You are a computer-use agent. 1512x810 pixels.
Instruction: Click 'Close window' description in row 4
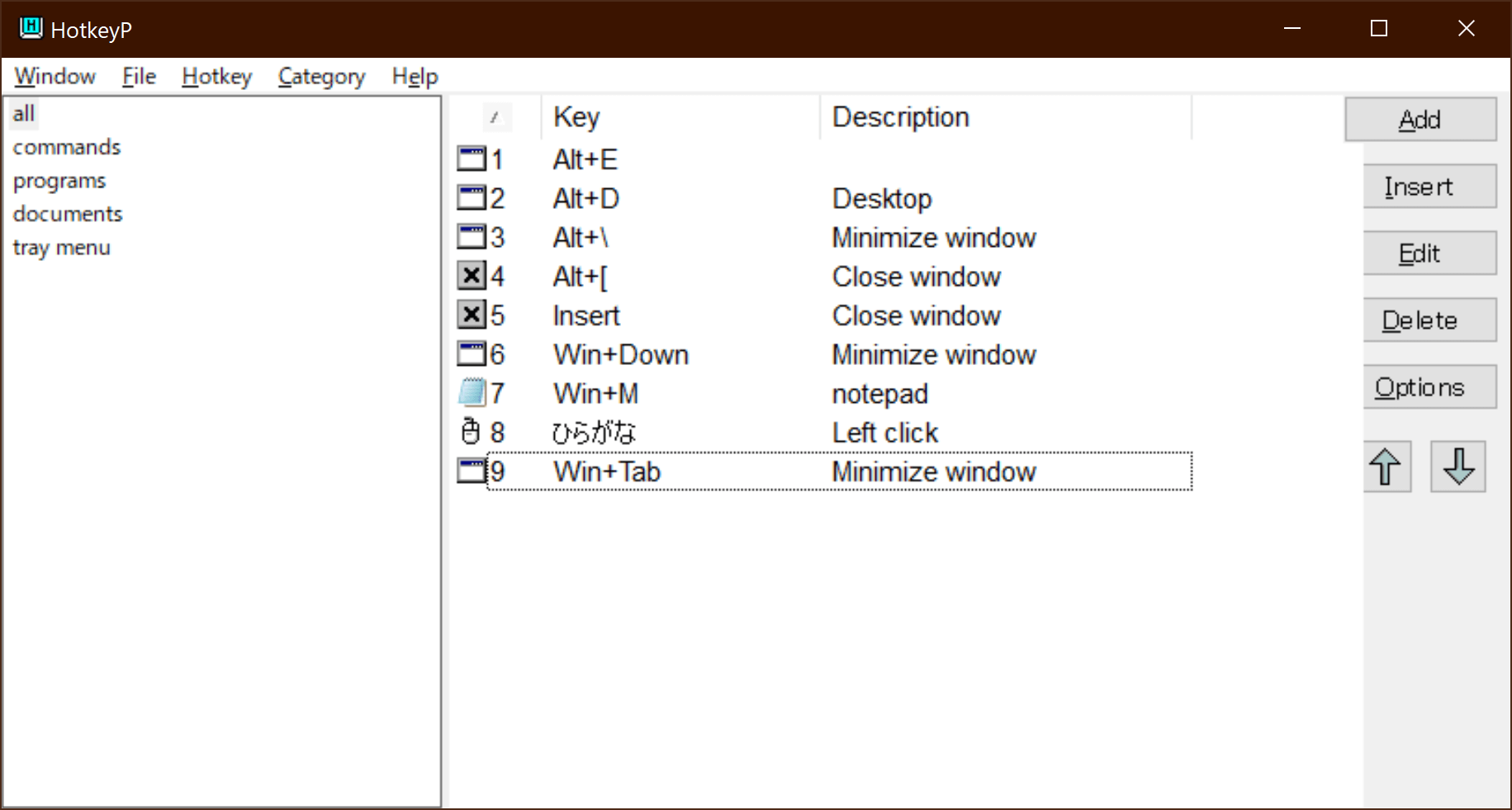[917, 276]
